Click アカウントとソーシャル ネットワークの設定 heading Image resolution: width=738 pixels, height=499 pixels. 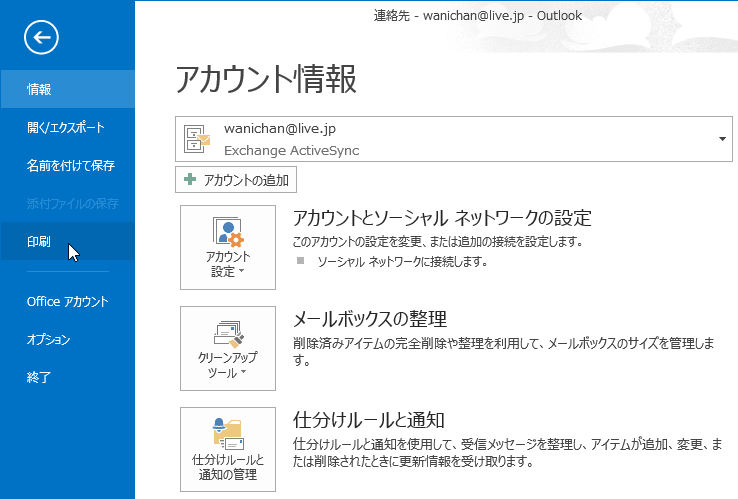pyautogui.click(x=442, y=218)
